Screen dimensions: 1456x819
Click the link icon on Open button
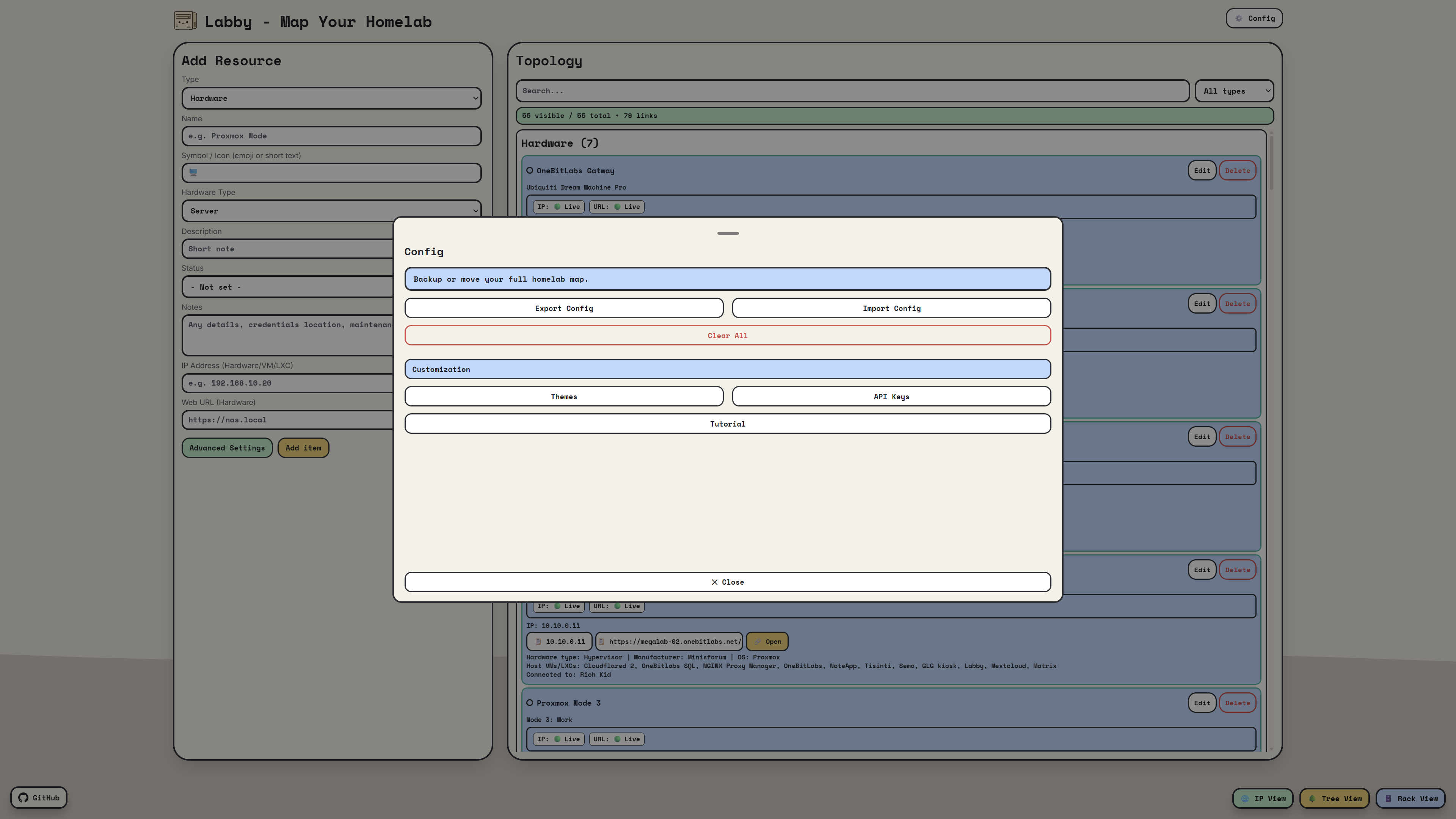coord(758,642)
